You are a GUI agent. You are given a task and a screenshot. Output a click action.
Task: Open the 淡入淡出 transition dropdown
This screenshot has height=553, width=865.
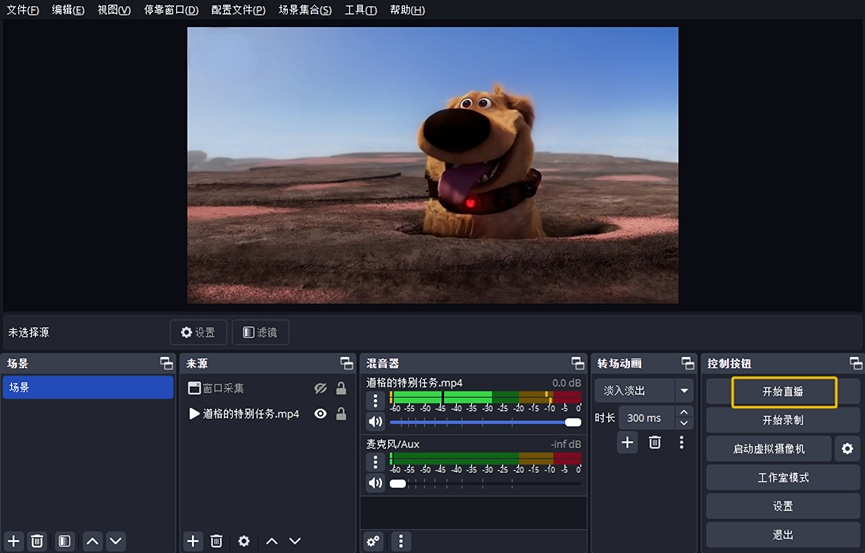tap(644, 391)
